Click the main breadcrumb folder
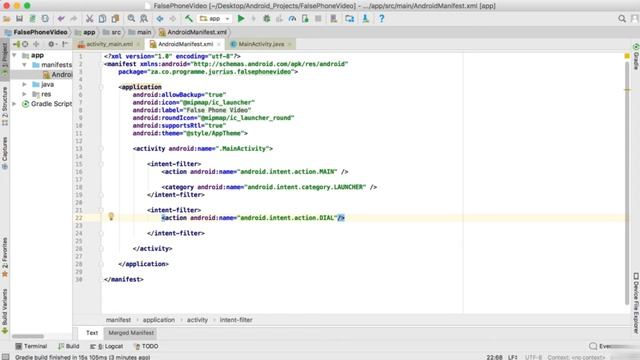The width and height of the screenshot is (640, 360). (140, 32)
